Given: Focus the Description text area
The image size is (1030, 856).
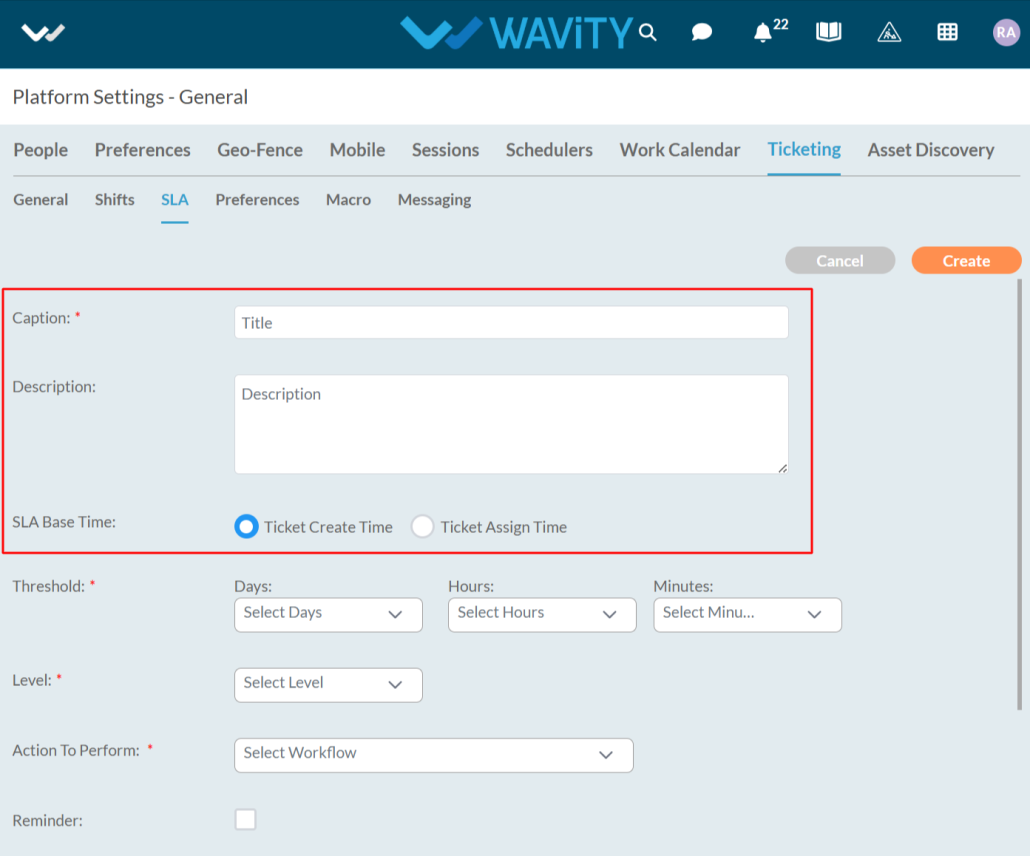Looking at the screenshot, I should [x=511, y=424].
